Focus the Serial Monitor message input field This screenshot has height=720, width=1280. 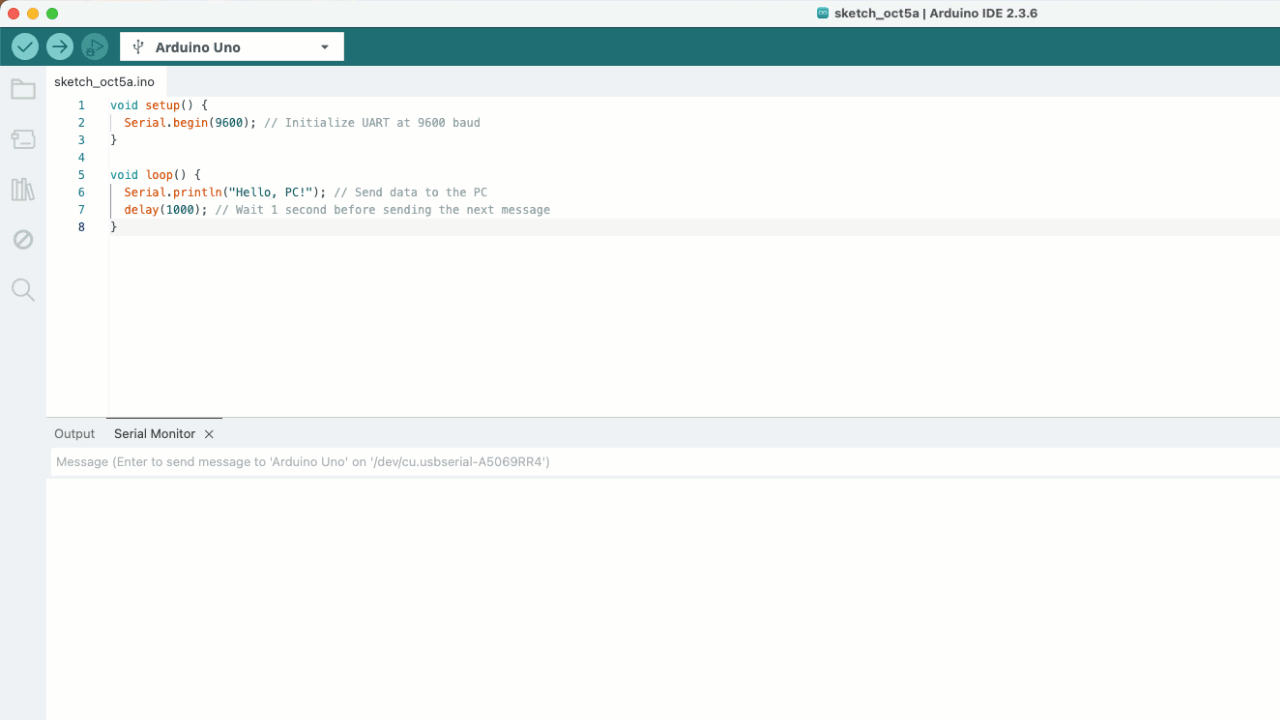[665, 462]
